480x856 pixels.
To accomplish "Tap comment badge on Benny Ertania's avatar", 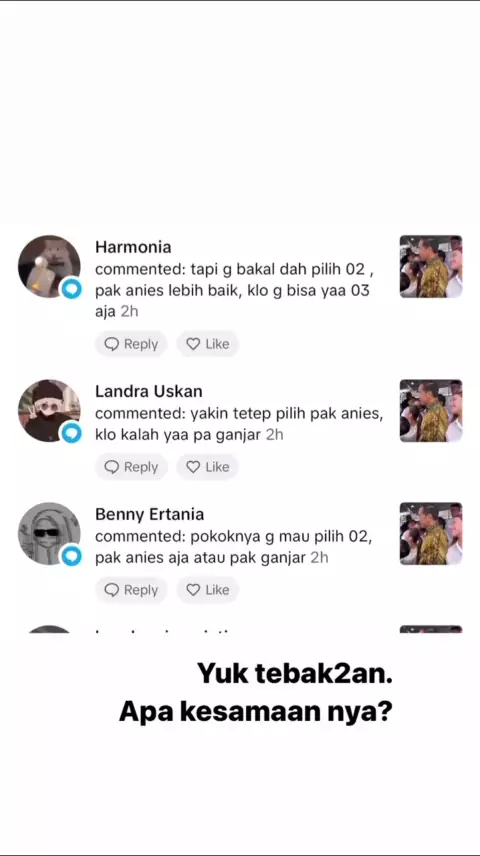I will tap(71, 556).
